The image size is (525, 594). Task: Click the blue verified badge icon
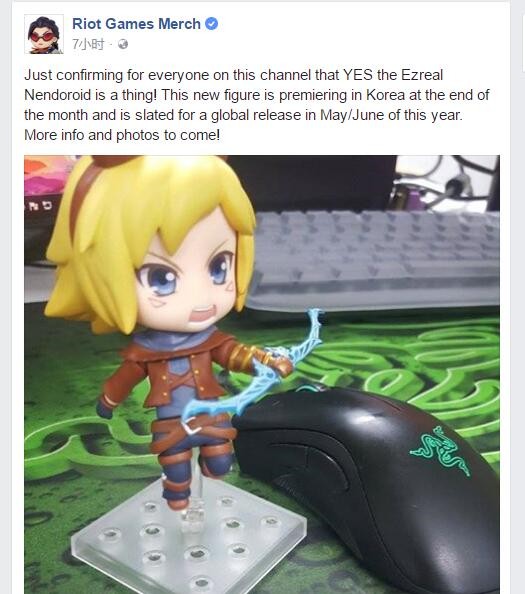[211, 23]
